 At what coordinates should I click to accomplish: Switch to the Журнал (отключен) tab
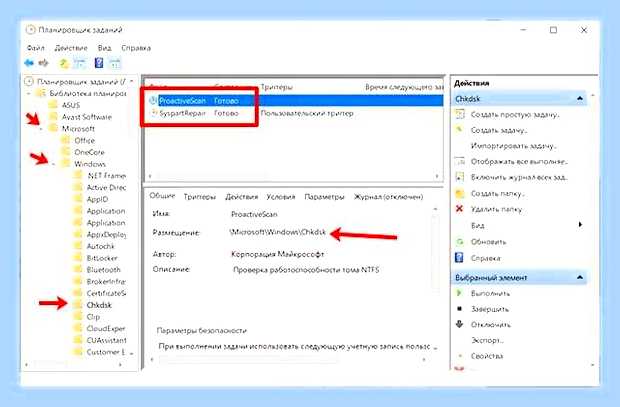(388, 197)
